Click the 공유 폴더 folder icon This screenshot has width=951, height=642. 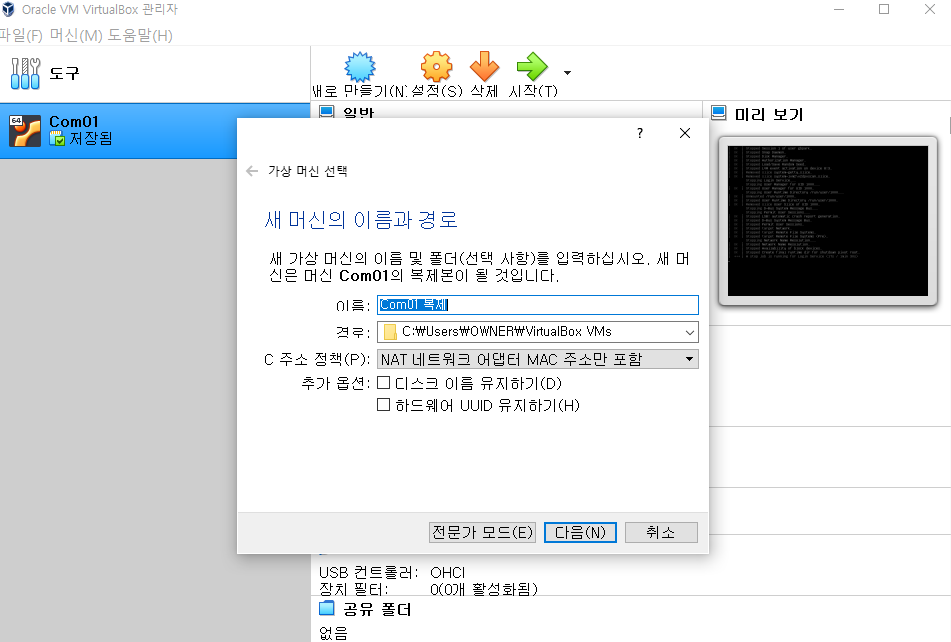coord(327,608)
